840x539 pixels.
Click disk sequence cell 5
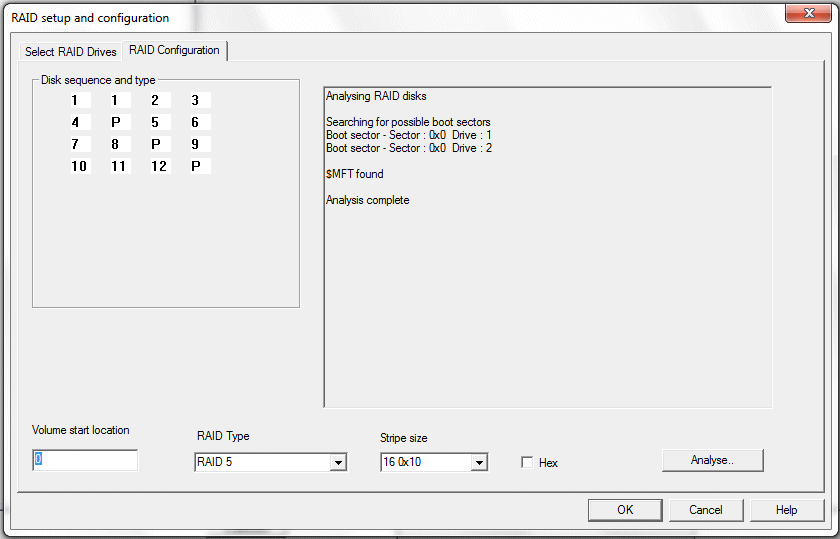coord(155,122)
